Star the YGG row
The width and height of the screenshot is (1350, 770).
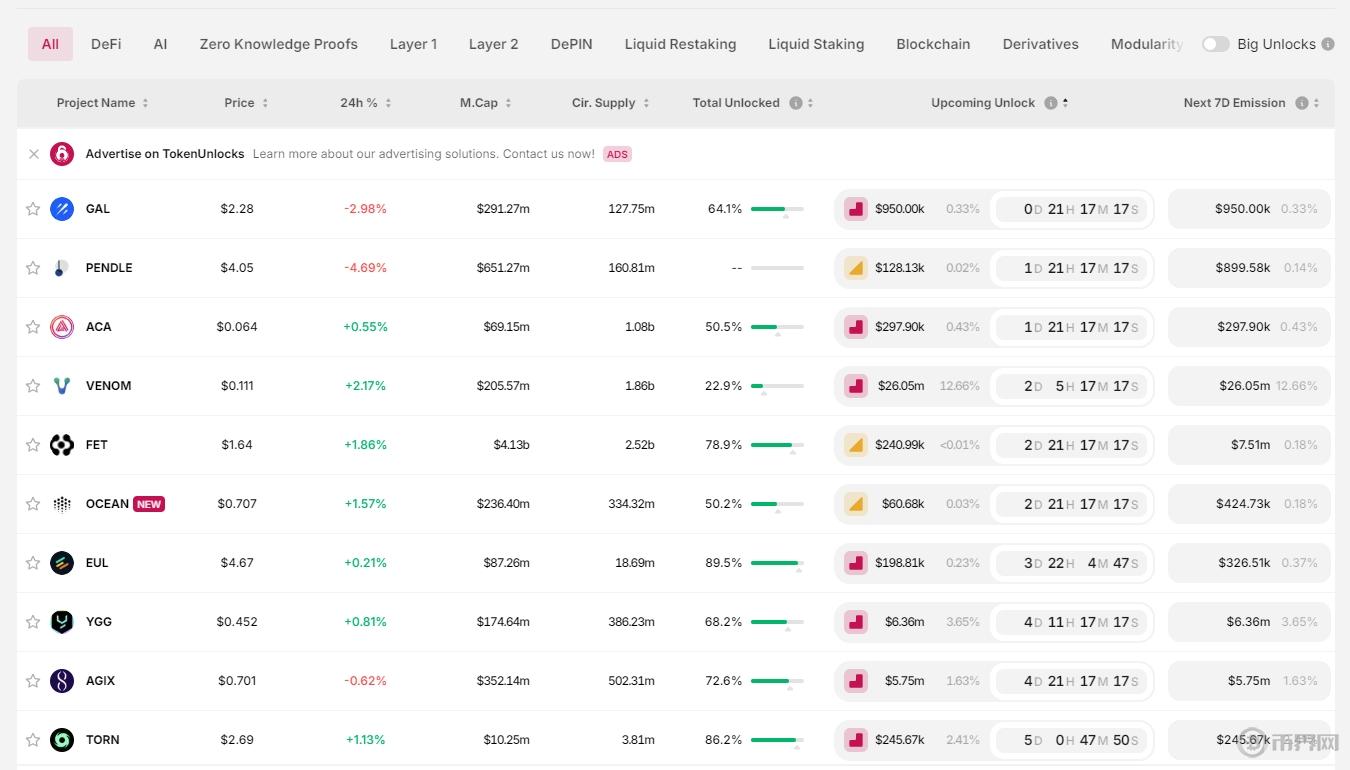coord(33,622)
